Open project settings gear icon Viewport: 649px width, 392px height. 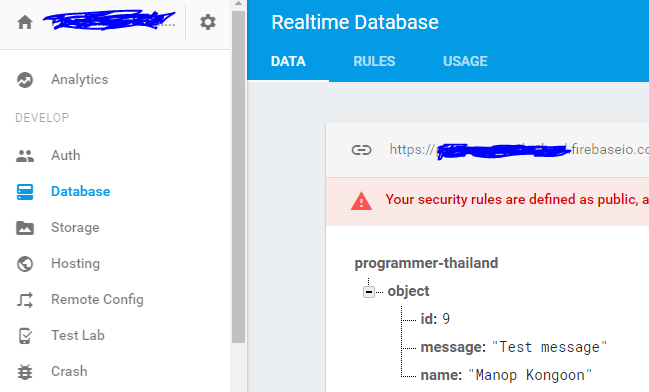point(208,22)
